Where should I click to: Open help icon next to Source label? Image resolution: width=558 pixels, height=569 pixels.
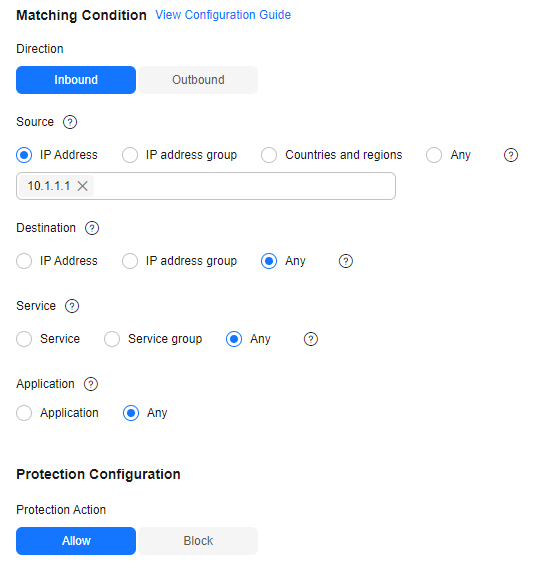(70, 122)
